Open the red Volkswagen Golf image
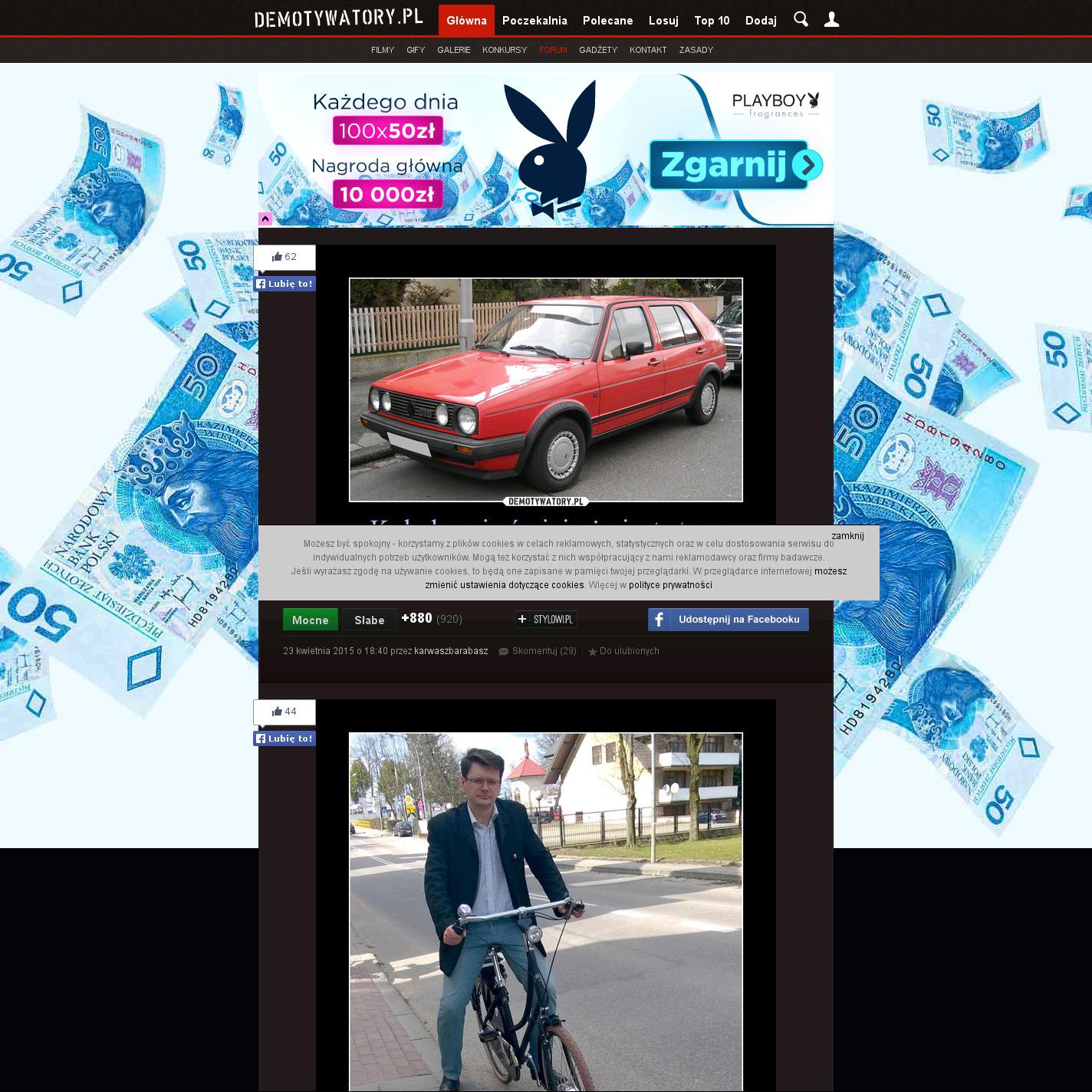Image resolution: width=1092 pixels, height=1092 pixels. point(545,390)
